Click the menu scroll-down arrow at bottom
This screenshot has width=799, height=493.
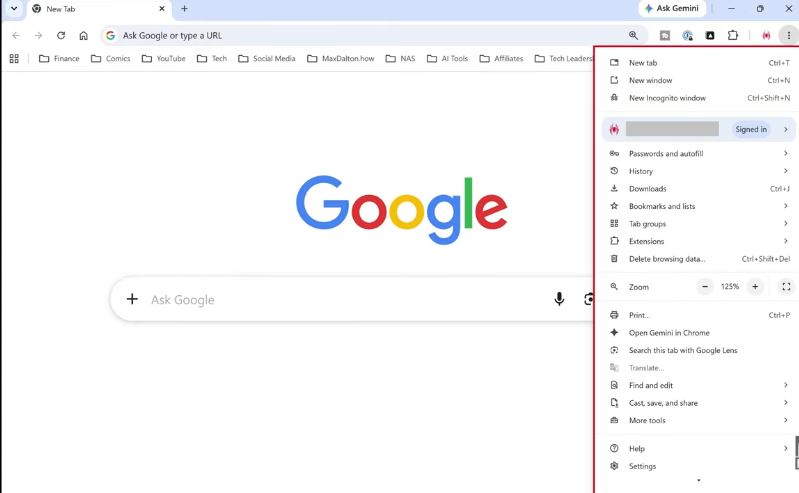click(699, 480)
